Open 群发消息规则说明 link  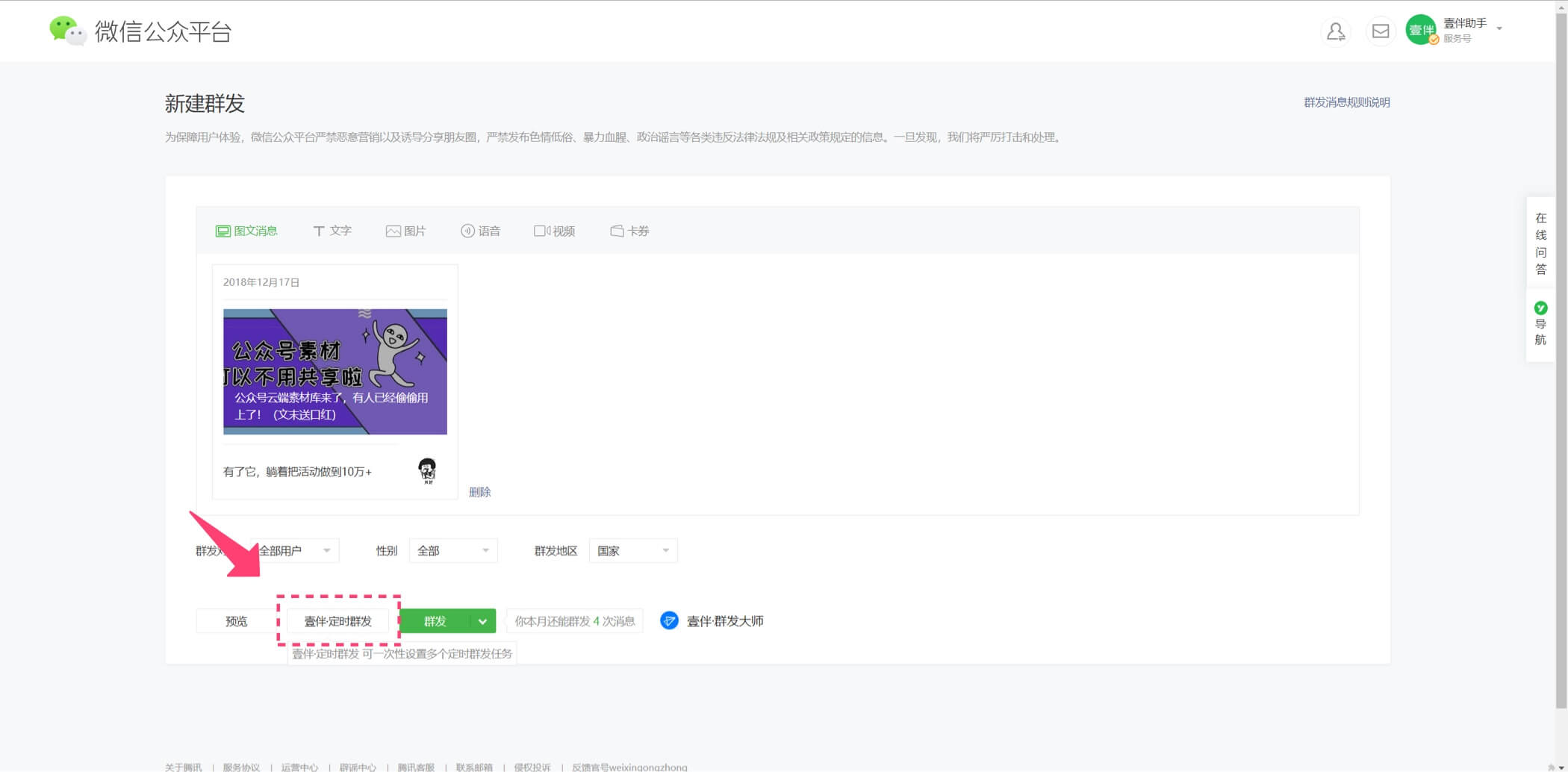1347,102
